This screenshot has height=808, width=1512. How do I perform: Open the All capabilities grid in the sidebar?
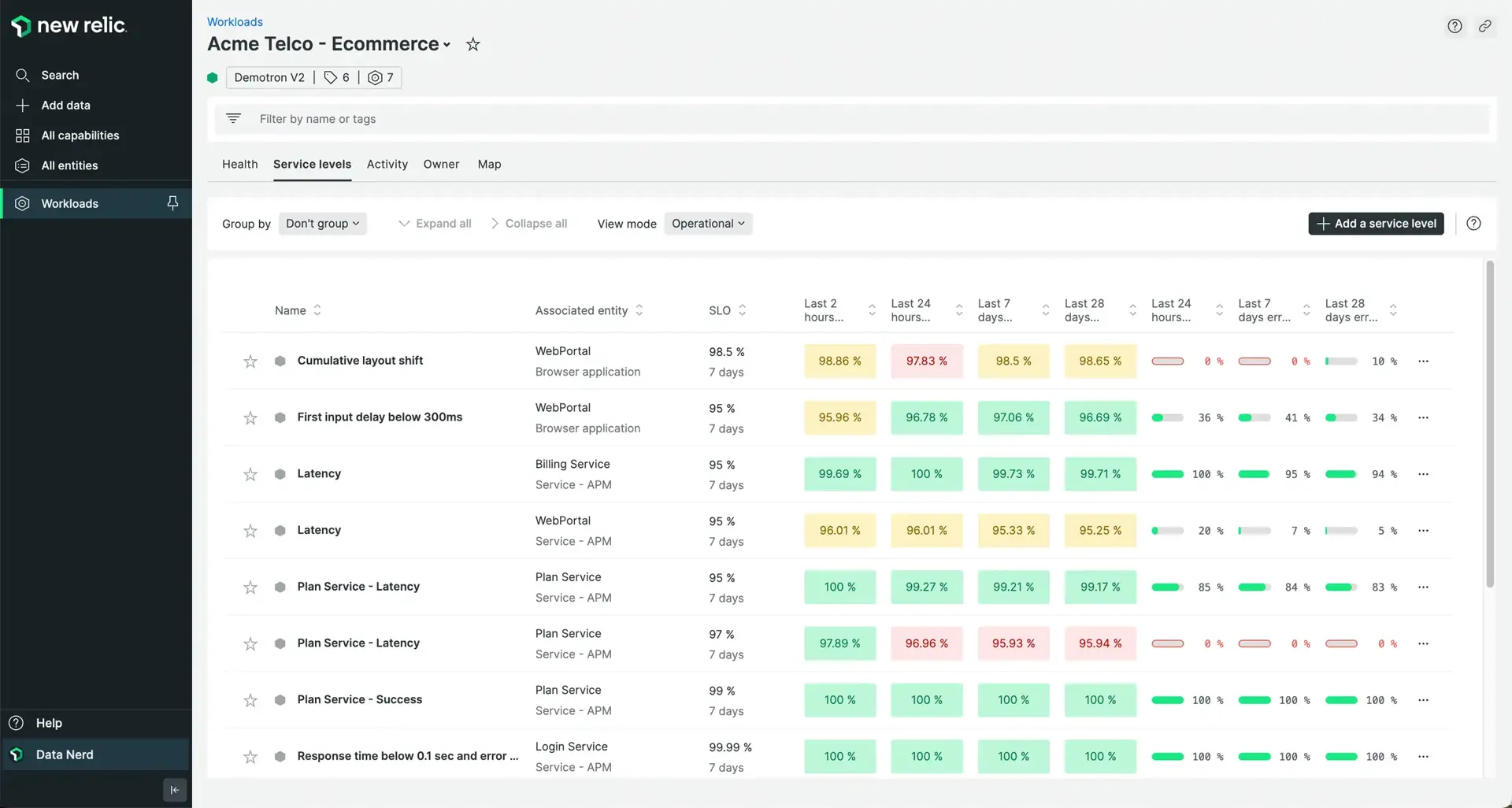(80, 135)
